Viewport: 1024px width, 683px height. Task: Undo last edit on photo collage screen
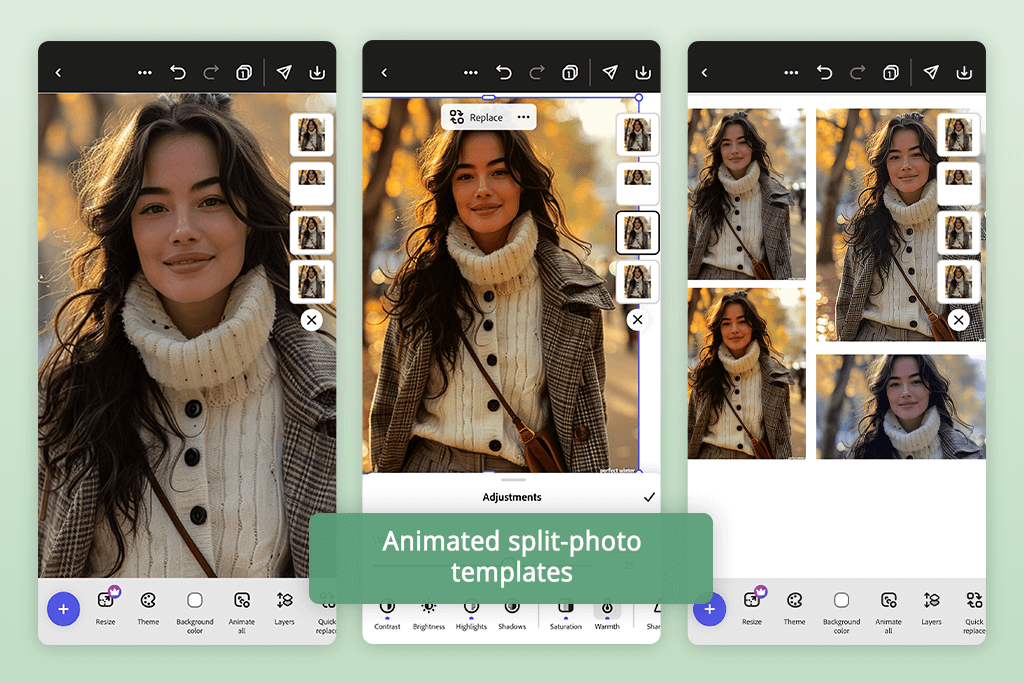(824, 72)
